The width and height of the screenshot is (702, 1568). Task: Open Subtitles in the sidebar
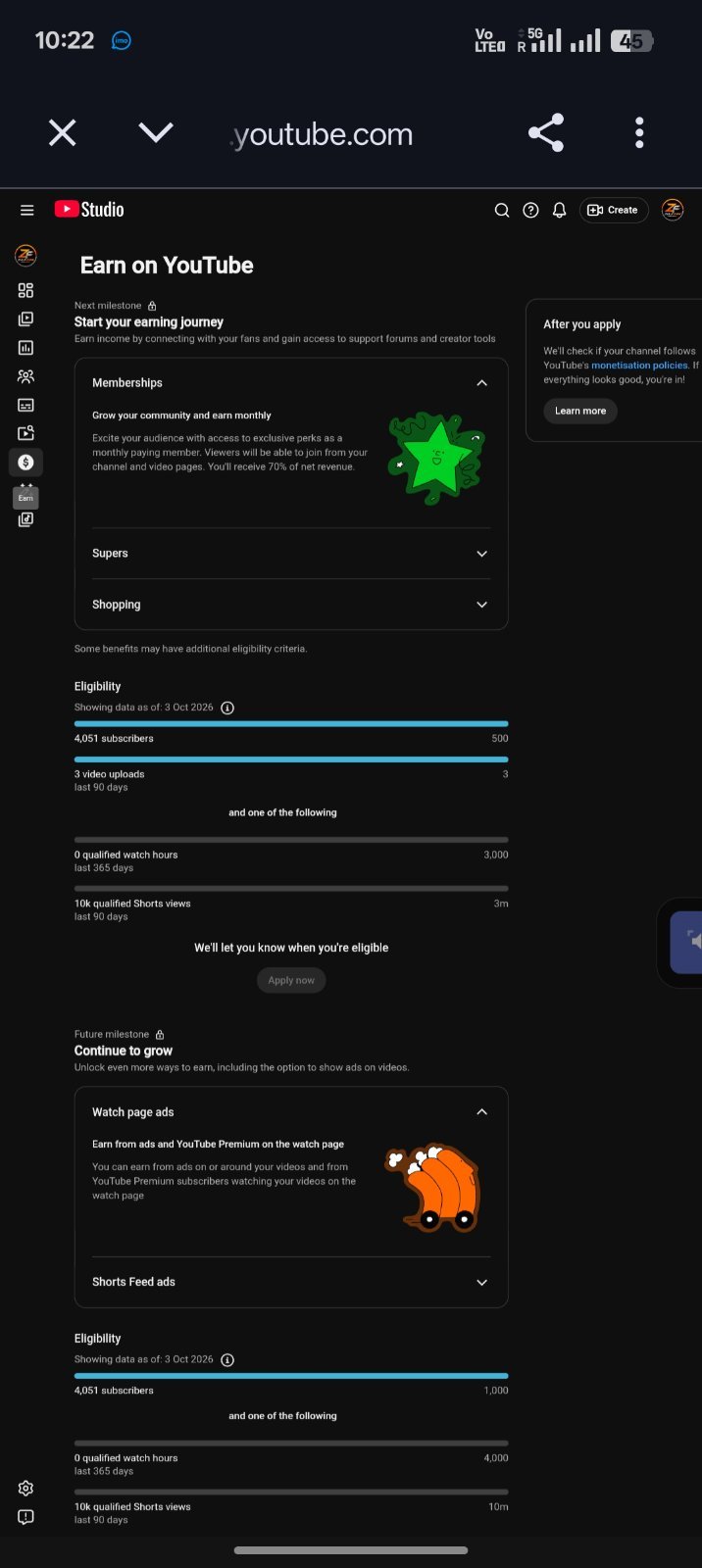click(25, 405)
